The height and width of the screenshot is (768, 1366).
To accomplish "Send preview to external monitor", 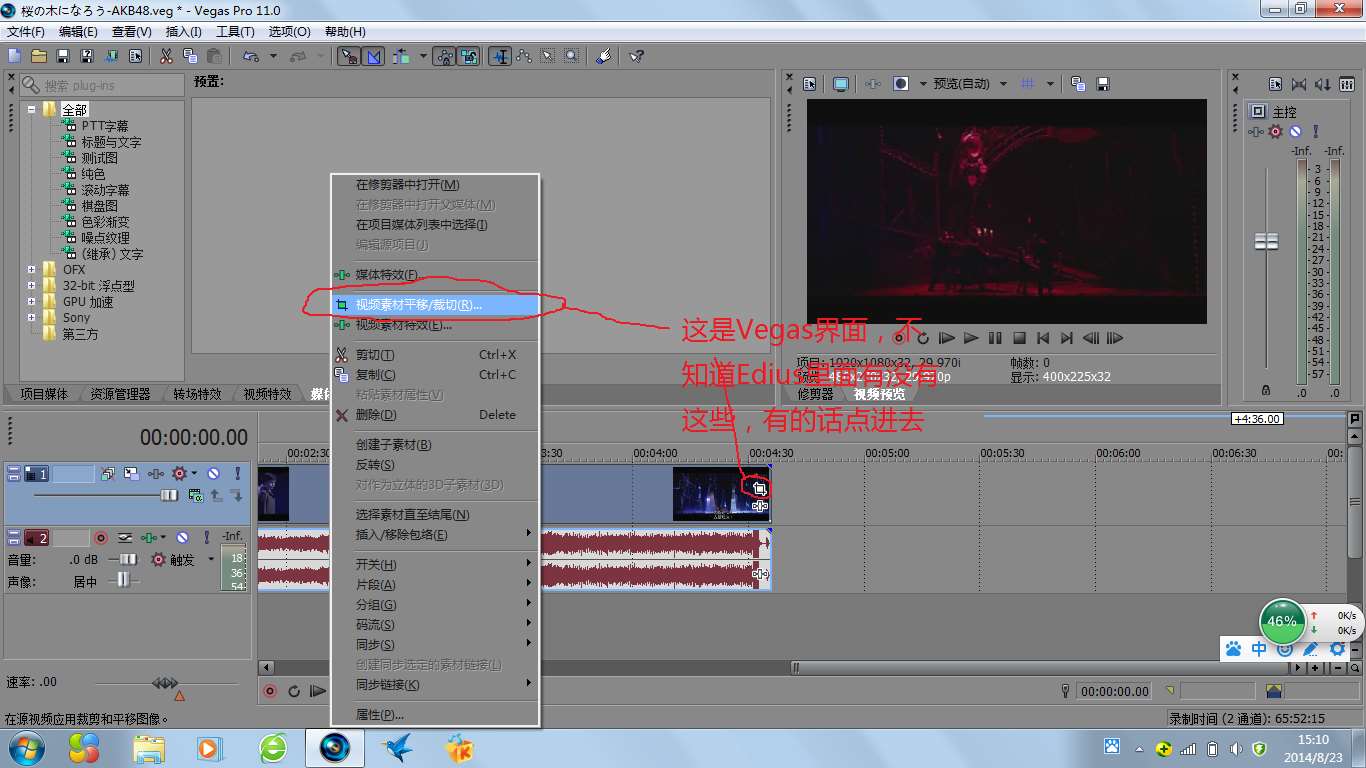I will point(841,84).
